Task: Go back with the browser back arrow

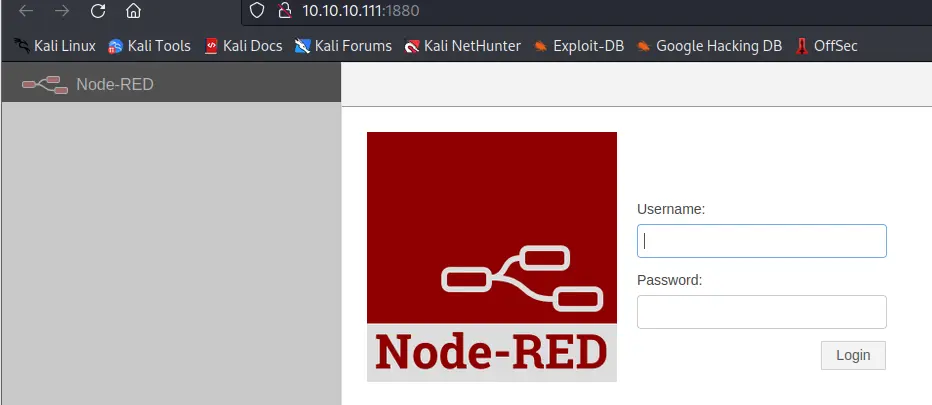Action: (26, 11)
